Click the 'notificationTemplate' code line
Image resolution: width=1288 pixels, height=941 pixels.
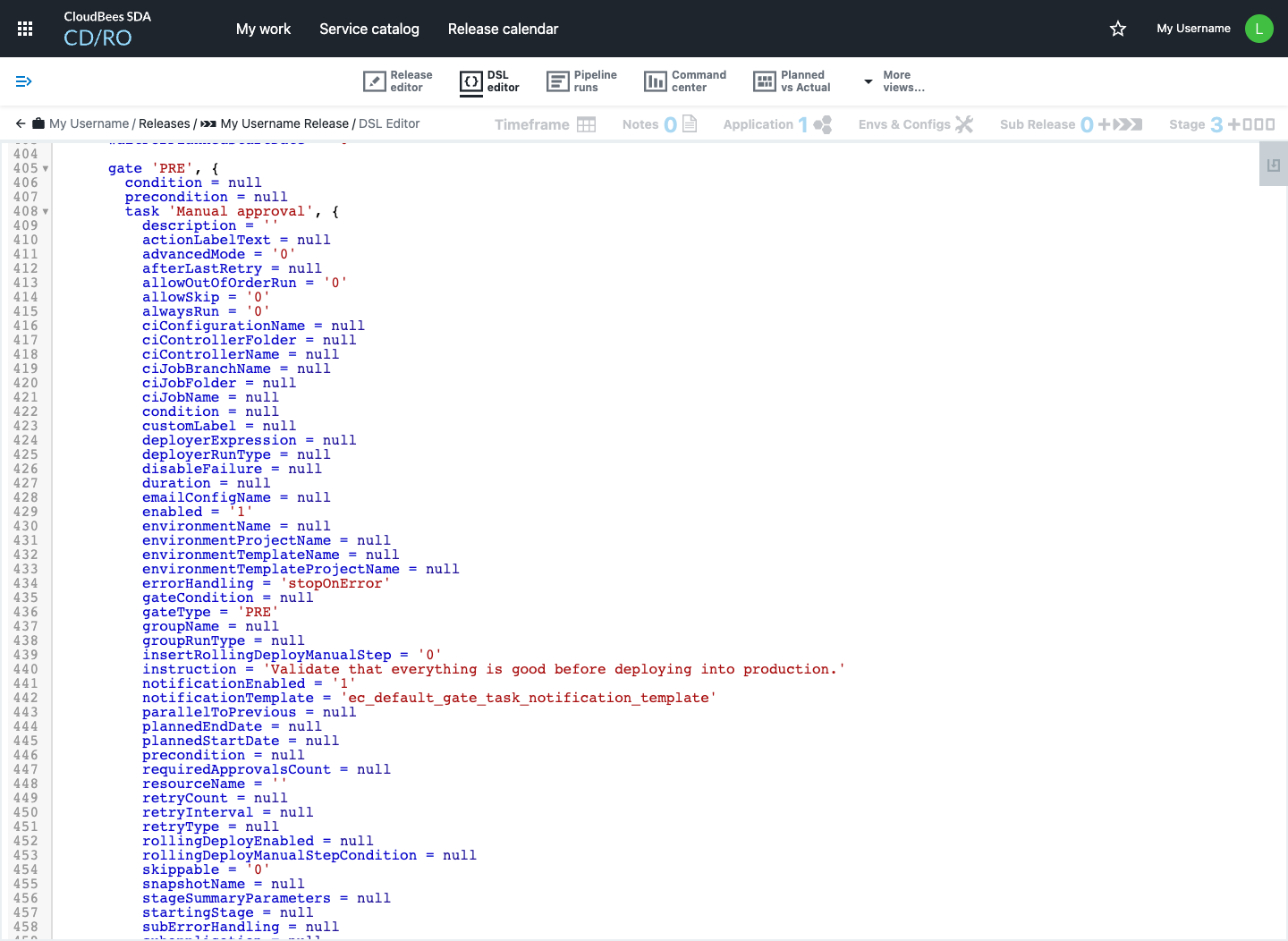(429, 698)
